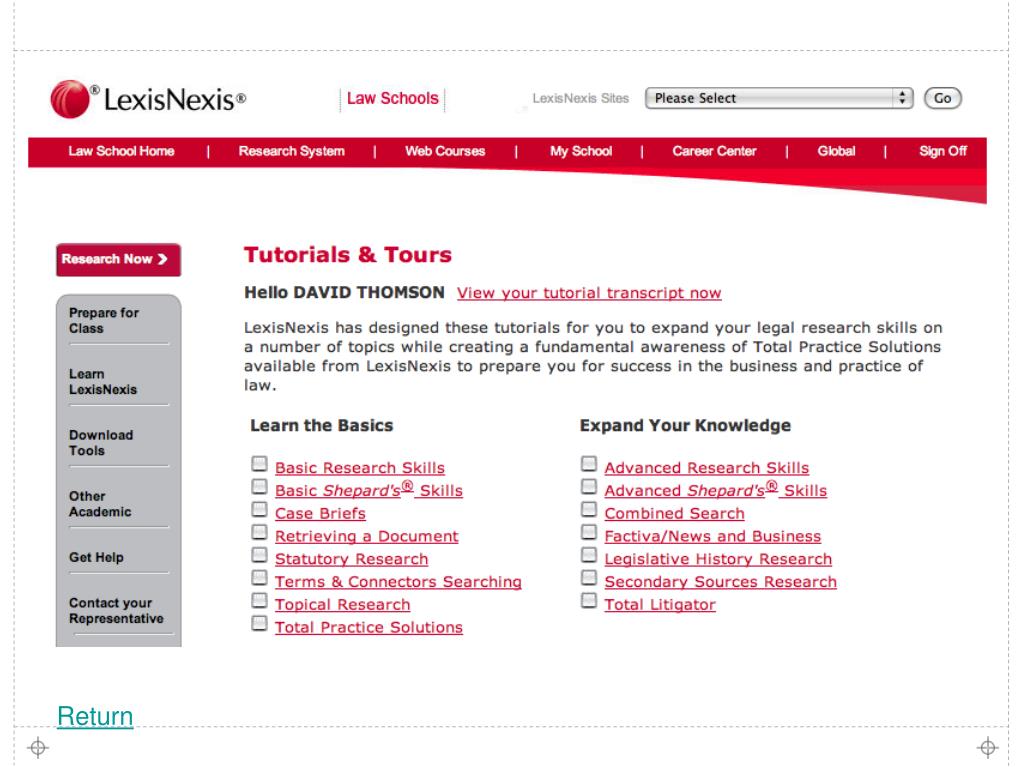This screenshot has height=767, width=1023.
Task: Click Contact your Representative
Action: pyautogui.click(x=116, y=611)
